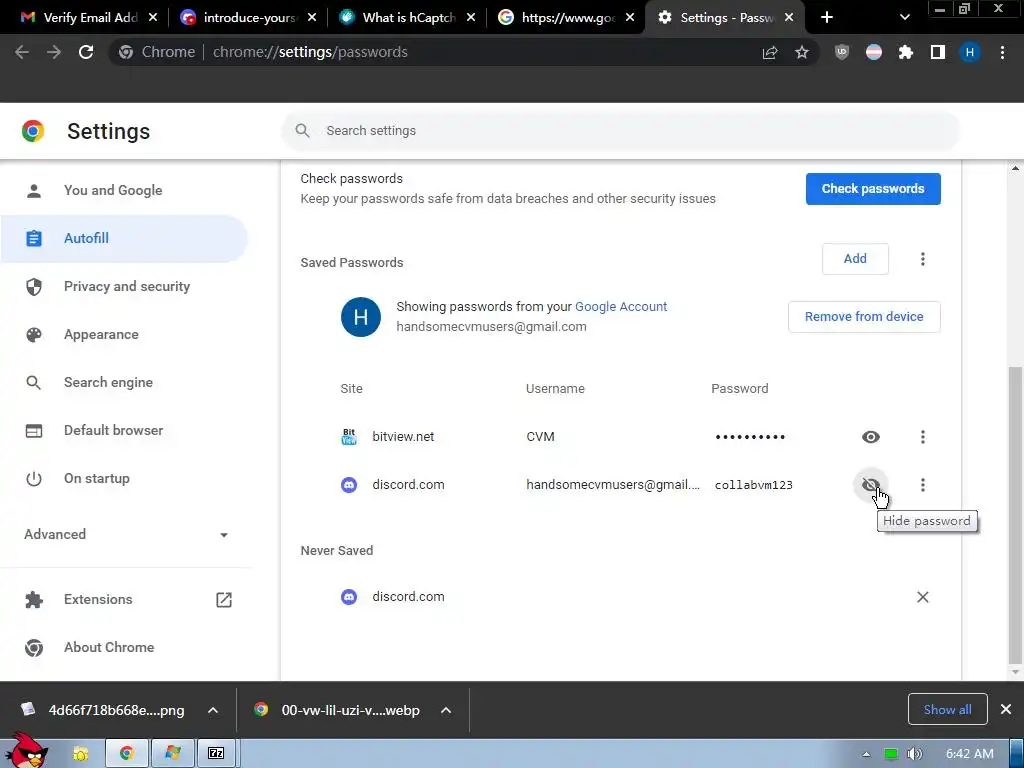Image resolution: width=1024 pixels, height=768 pixels.
Task: Close the What is hCaptcha tab
Action: 471,18
